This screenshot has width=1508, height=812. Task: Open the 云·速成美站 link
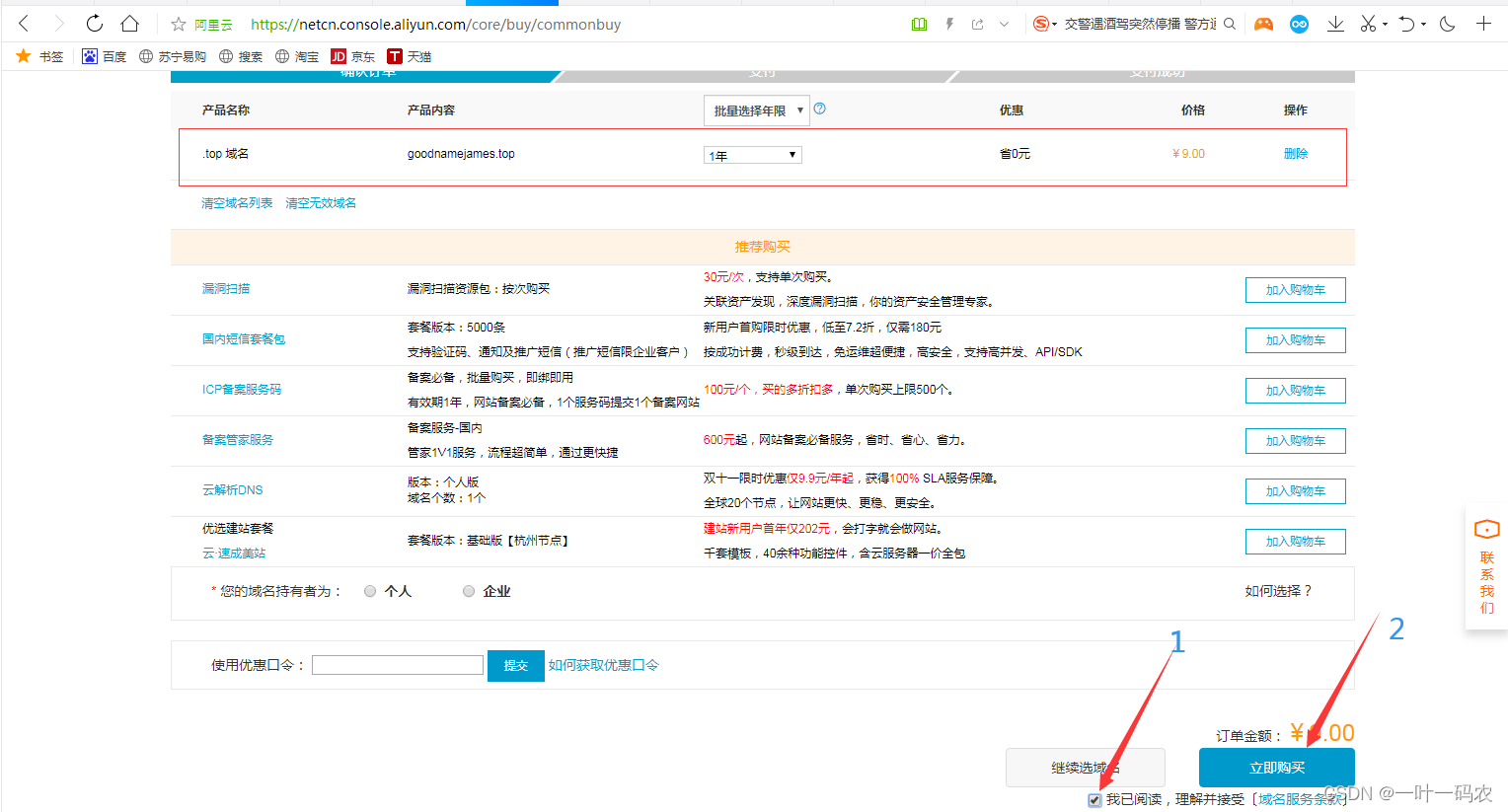click(234, 554)
